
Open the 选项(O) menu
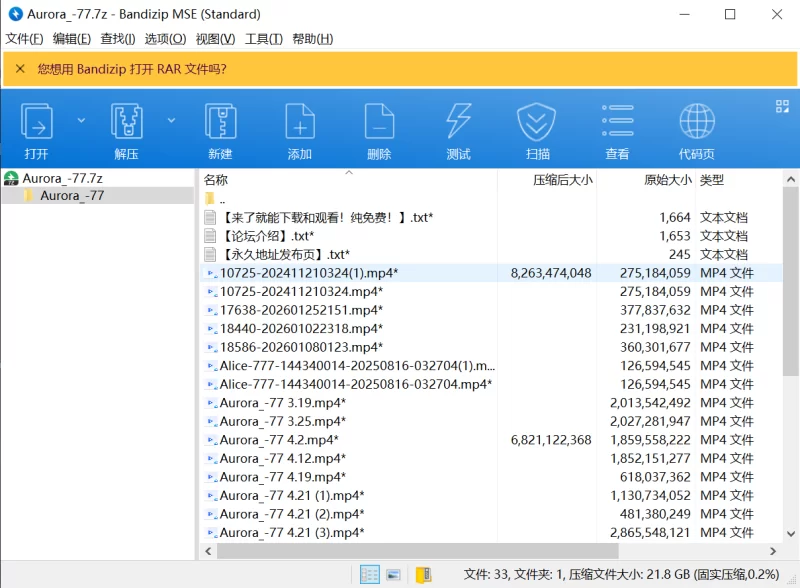[x=165, y=39]
